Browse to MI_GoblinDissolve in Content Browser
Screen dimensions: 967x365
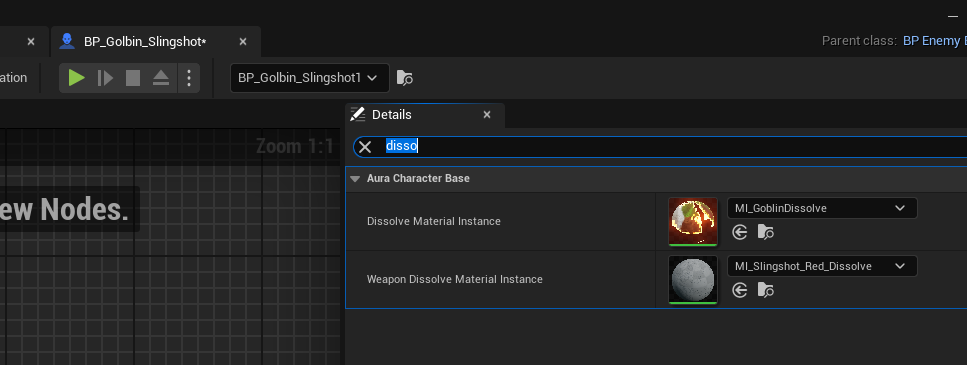pos(766,232)
